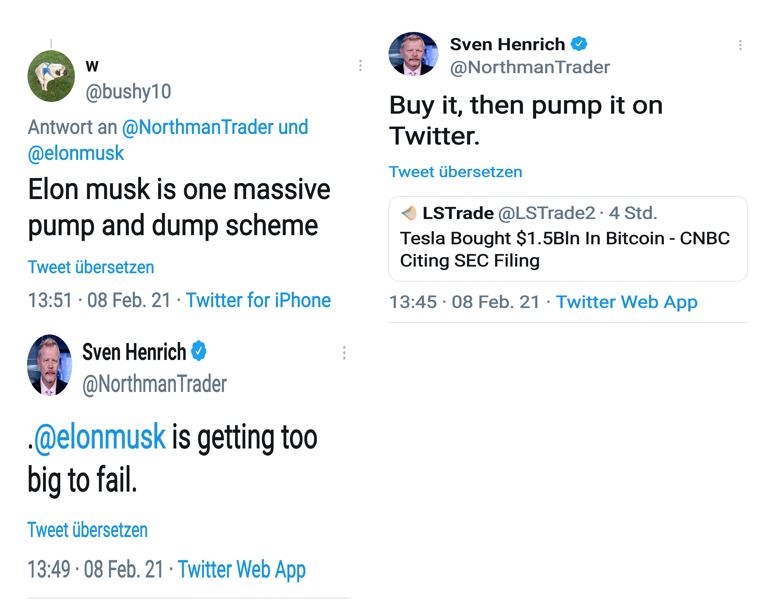
Task: Click "Twitter Web App" link under 13:45 tweet
Action: [x=626, y=302]
